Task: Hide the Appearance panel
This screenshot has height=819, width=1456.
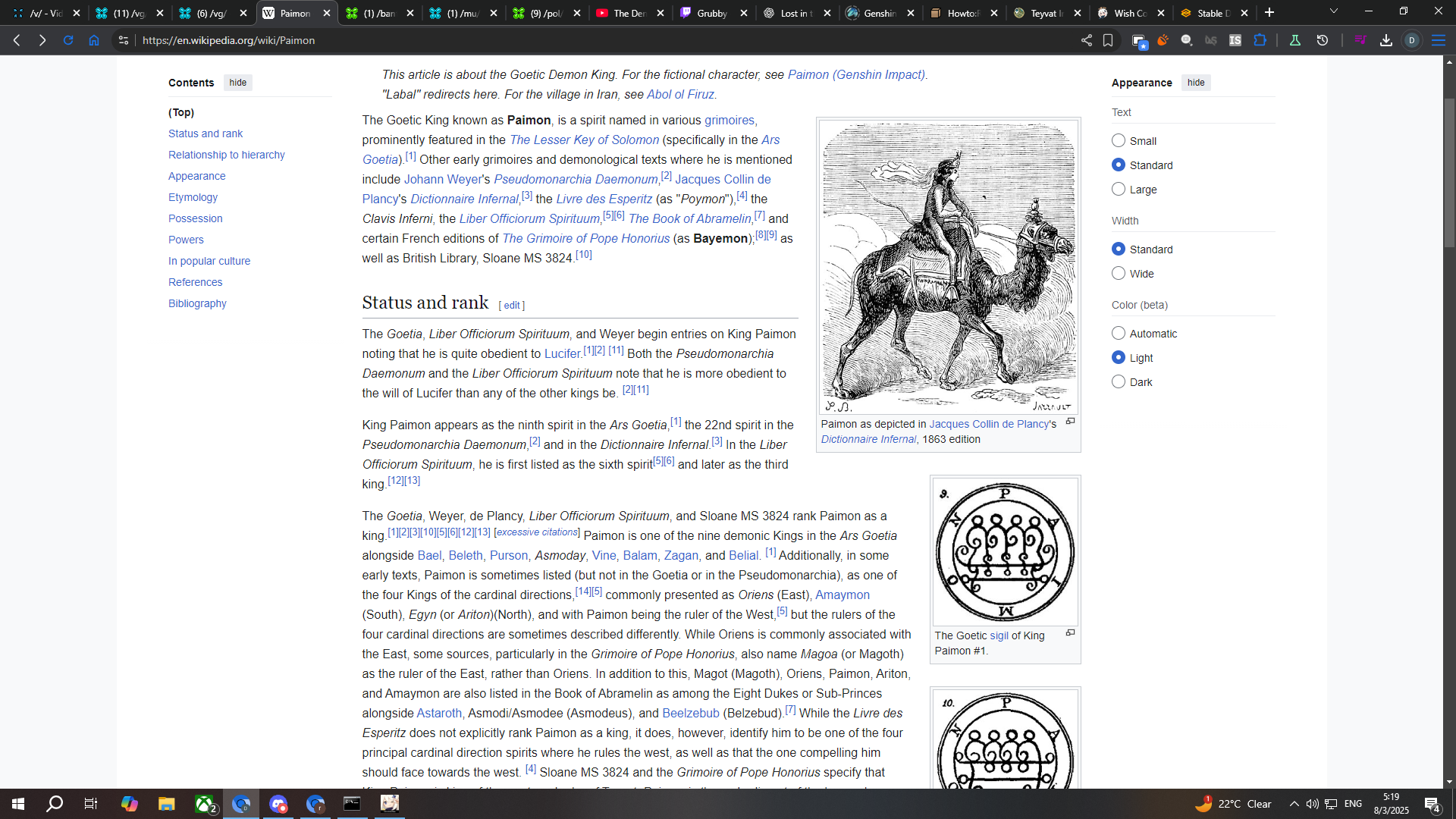Action: 1196,83
